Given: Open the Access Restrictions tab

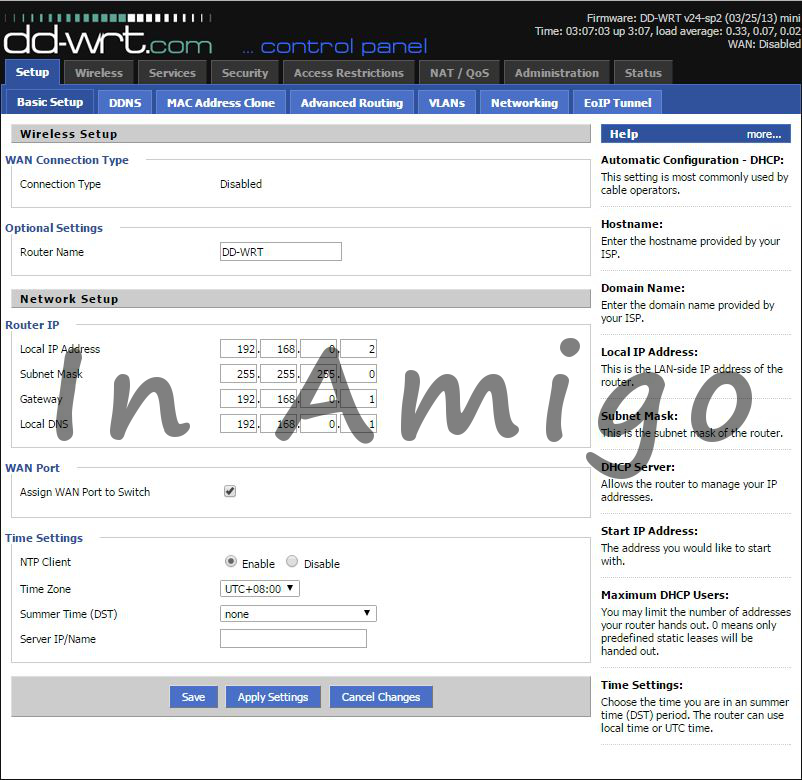Looking at the screenshot, I should pyautogui.click(x=348, y=72).
